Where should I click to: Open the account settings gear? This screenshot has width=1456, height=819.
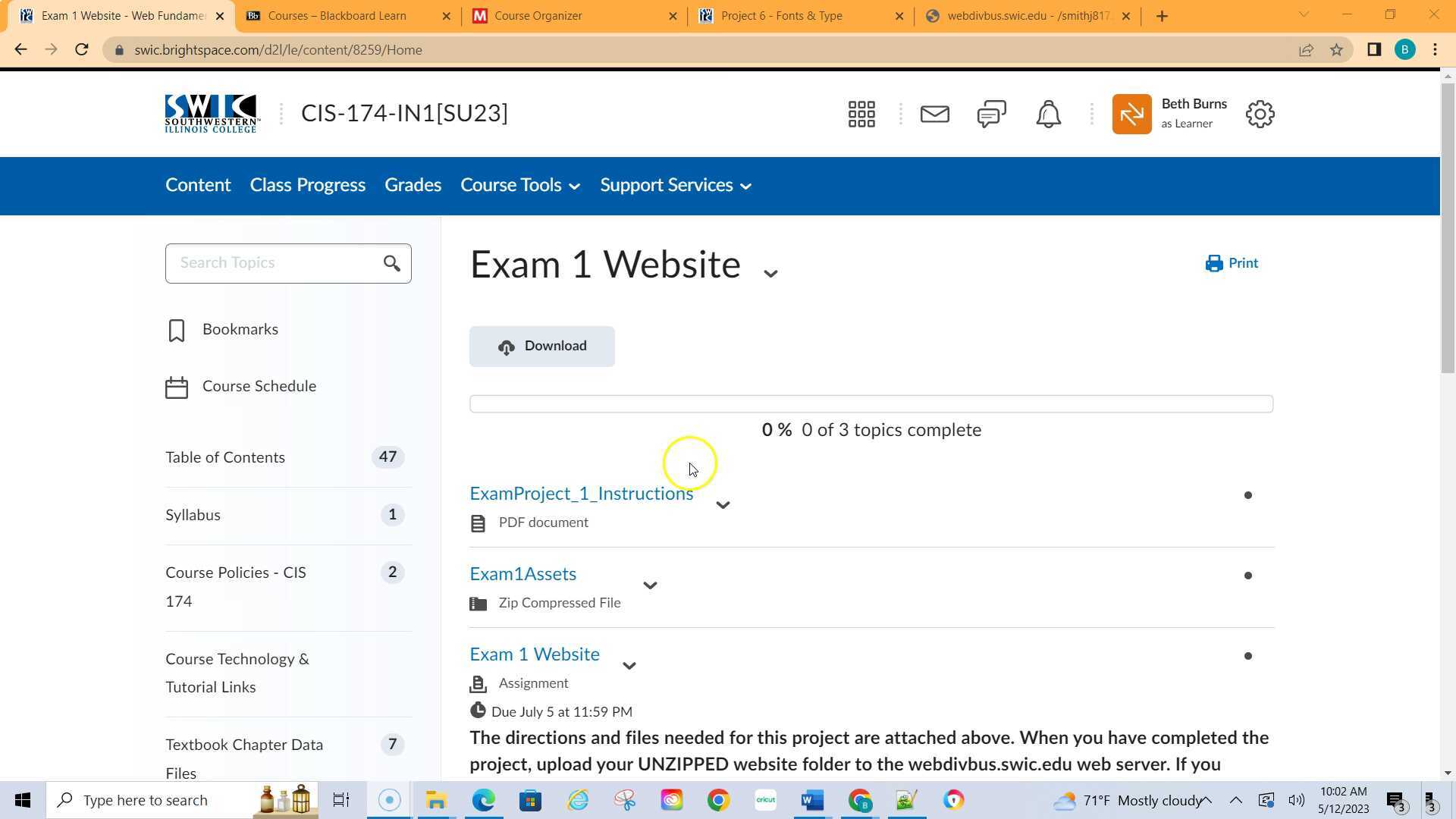(x=1260, y=114)
